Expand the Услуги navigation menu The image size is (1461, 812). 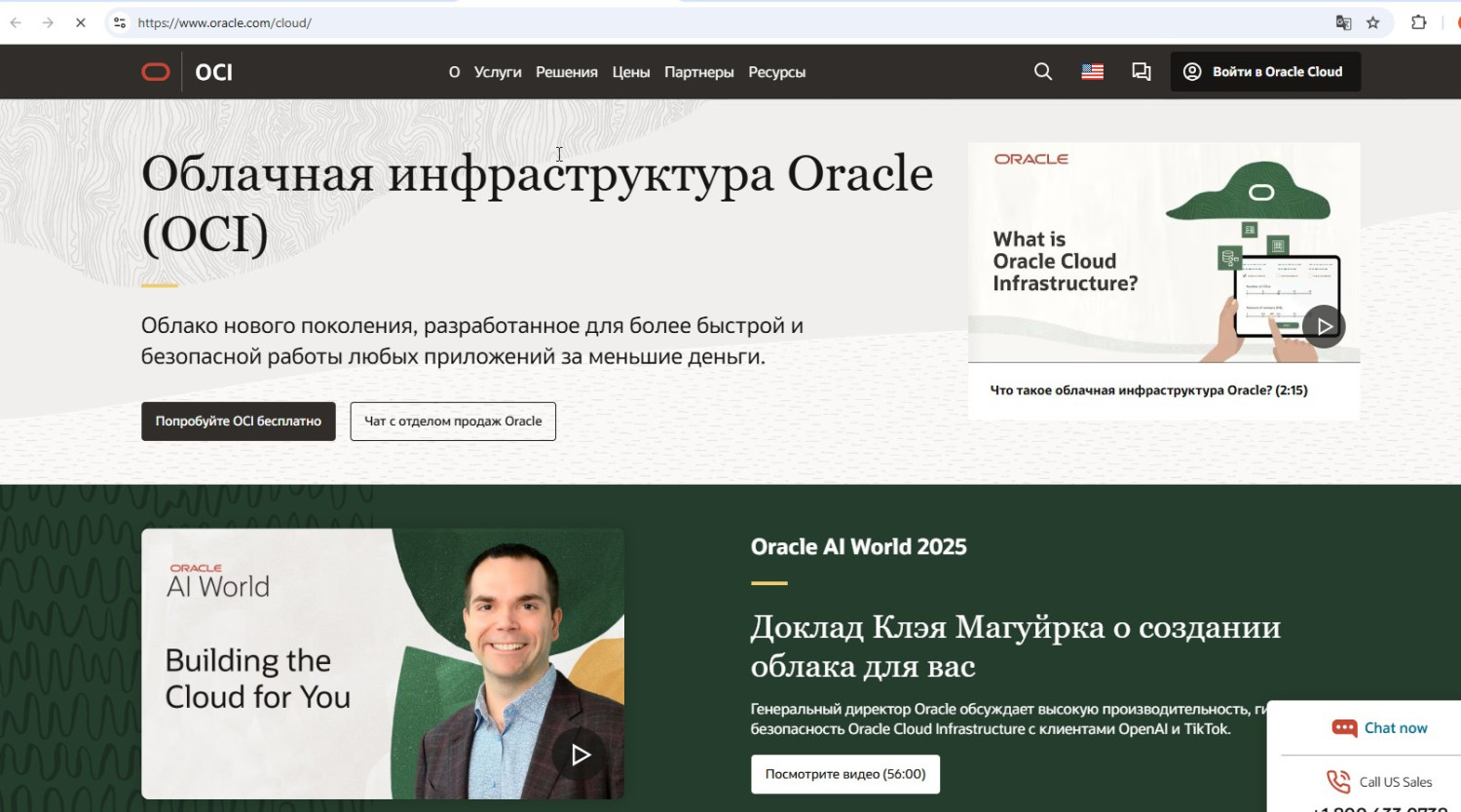tap(498, 72)
